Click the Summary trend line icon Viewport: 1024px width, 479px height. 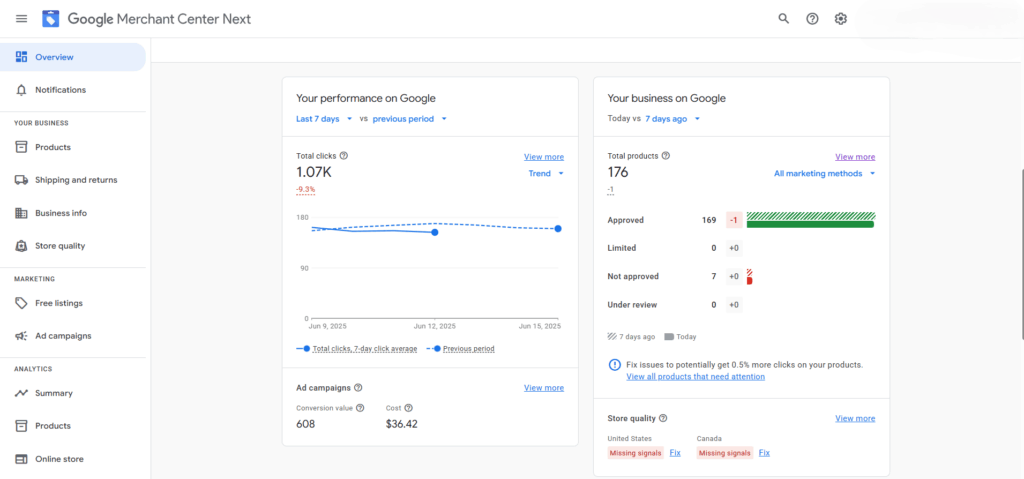(x=22, y=393)
